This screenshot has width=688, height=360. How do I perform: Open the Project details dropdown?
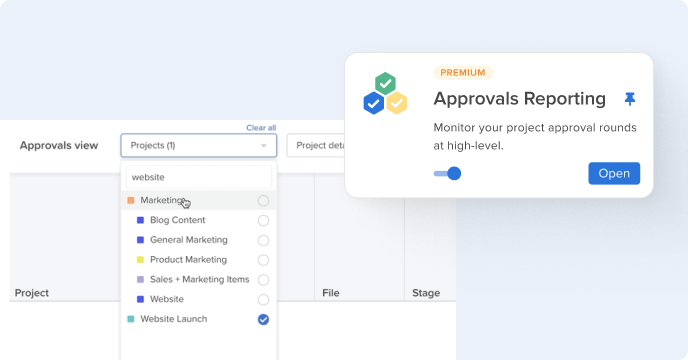tap(316, 146)
